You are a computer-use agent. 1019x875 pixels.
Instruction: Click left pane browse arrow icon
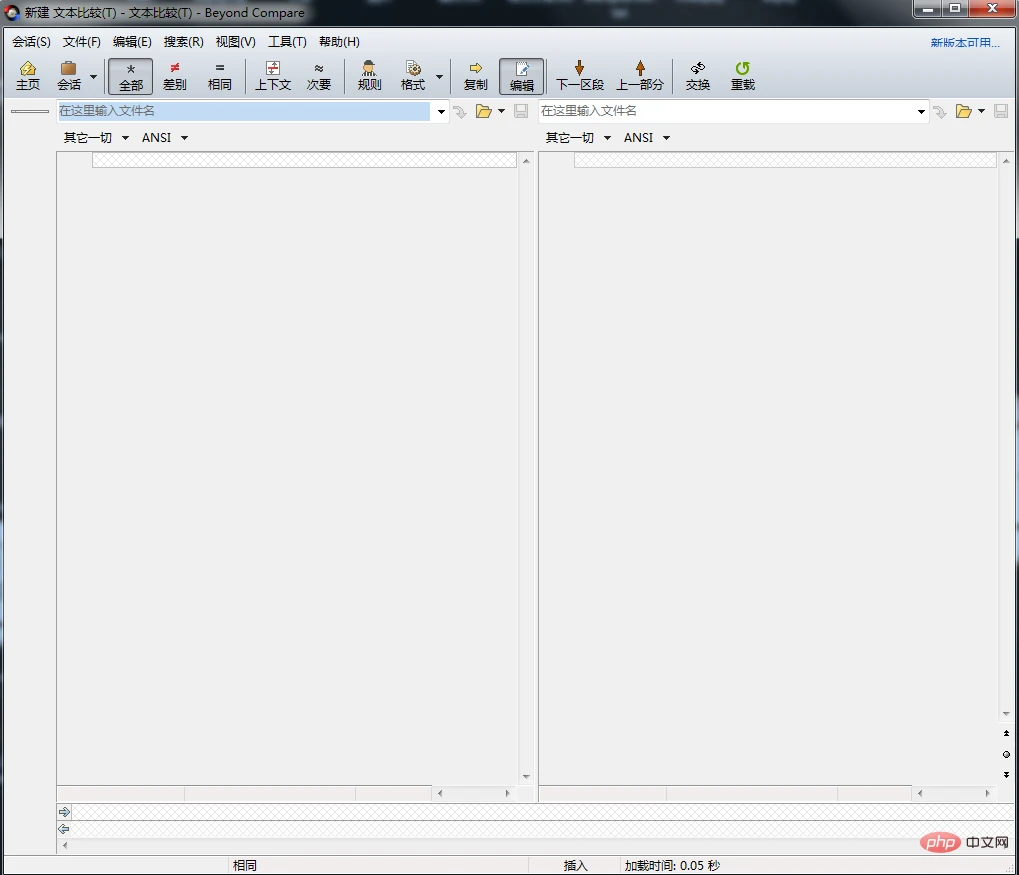(x=460, y=112)
